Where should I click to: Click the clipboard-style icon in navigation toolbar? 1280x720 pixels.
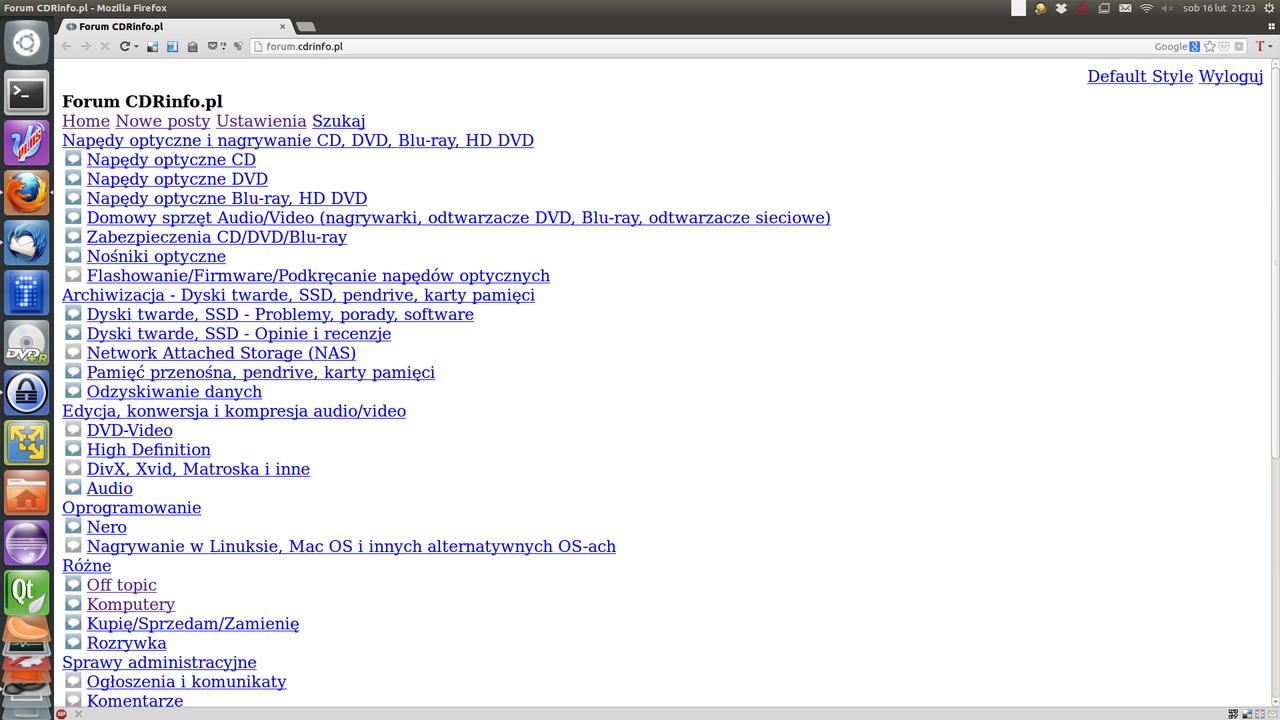point(192,46)
